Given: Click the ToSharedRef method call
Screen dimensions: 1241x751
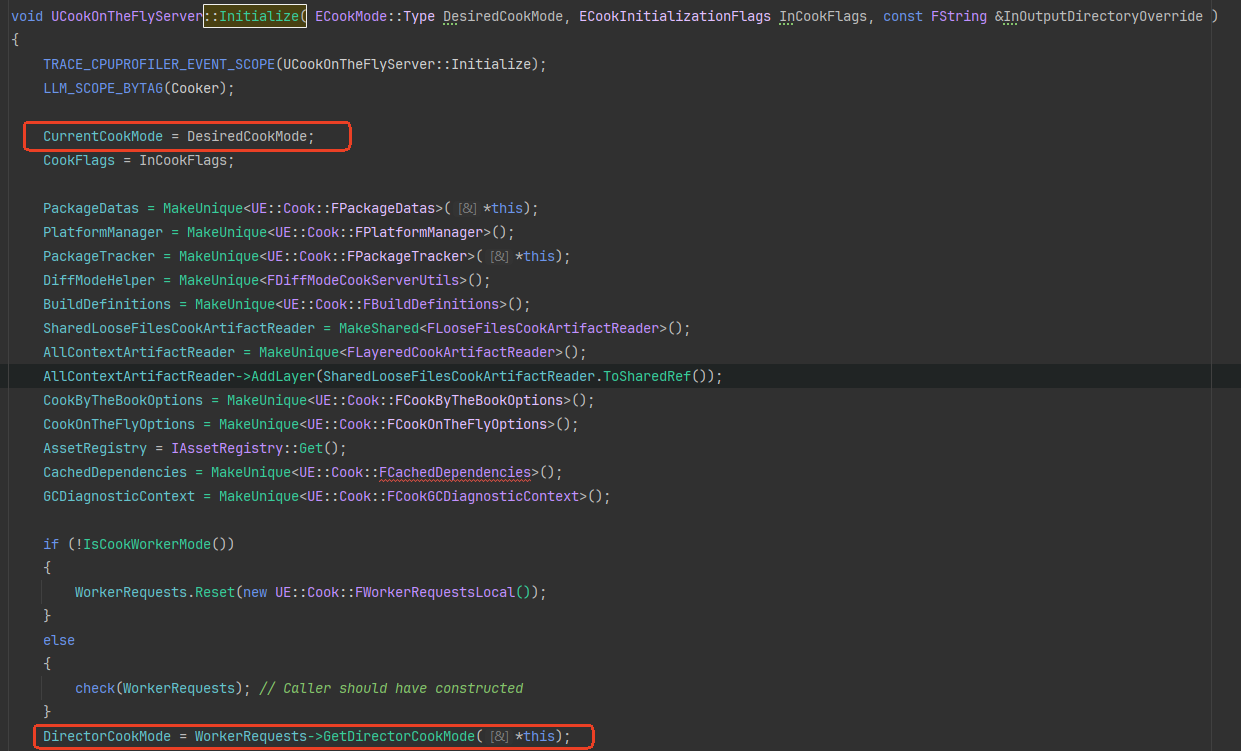Looking at the screenshot, I should pos(654,377).
